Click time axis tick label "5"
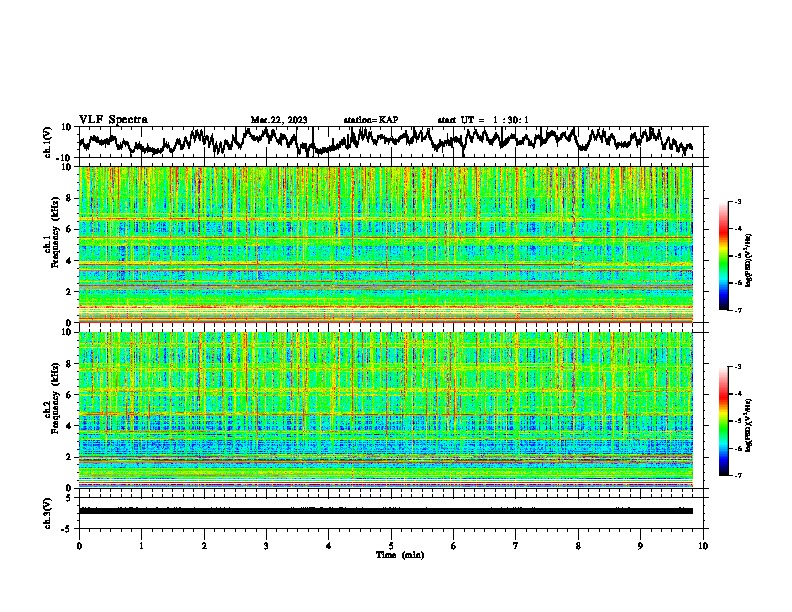This screenshot has width=792, height=612. point(391,546)
